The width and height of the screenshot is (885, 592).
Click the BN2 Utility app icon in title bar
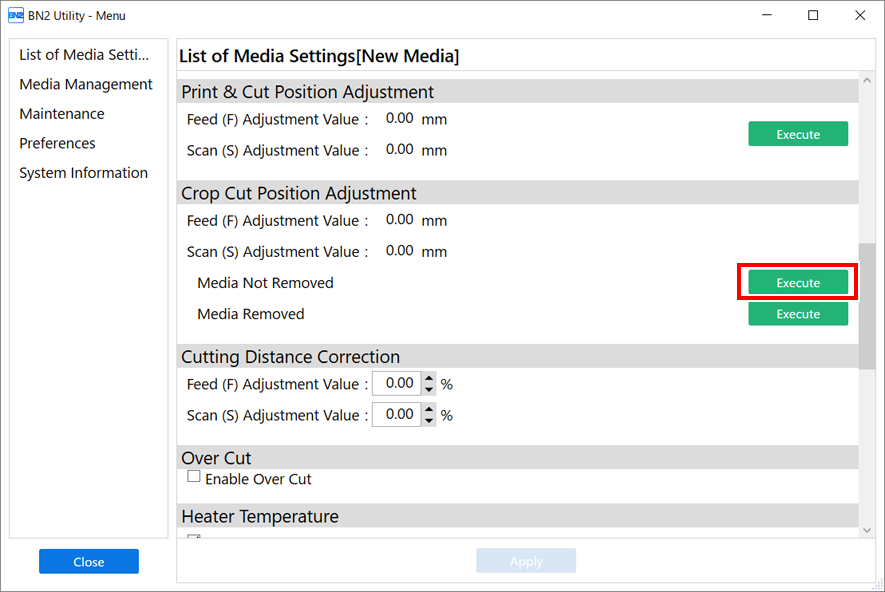click(x=15, y=15)
